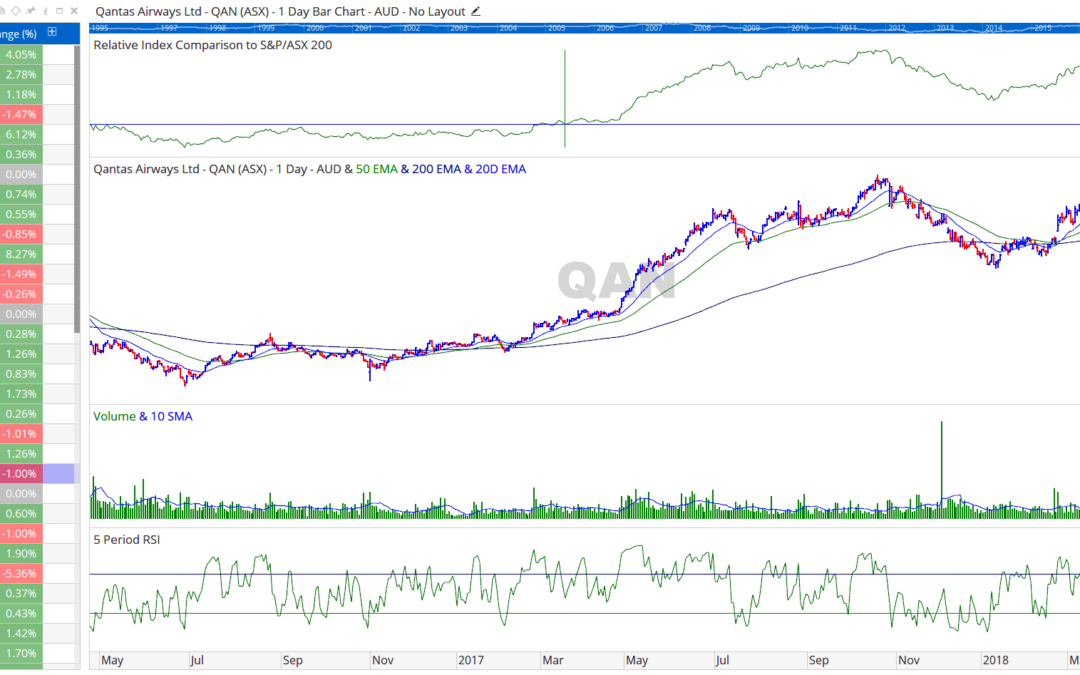Select the watchlist row showing -1.01%

[x=37, y=434]
